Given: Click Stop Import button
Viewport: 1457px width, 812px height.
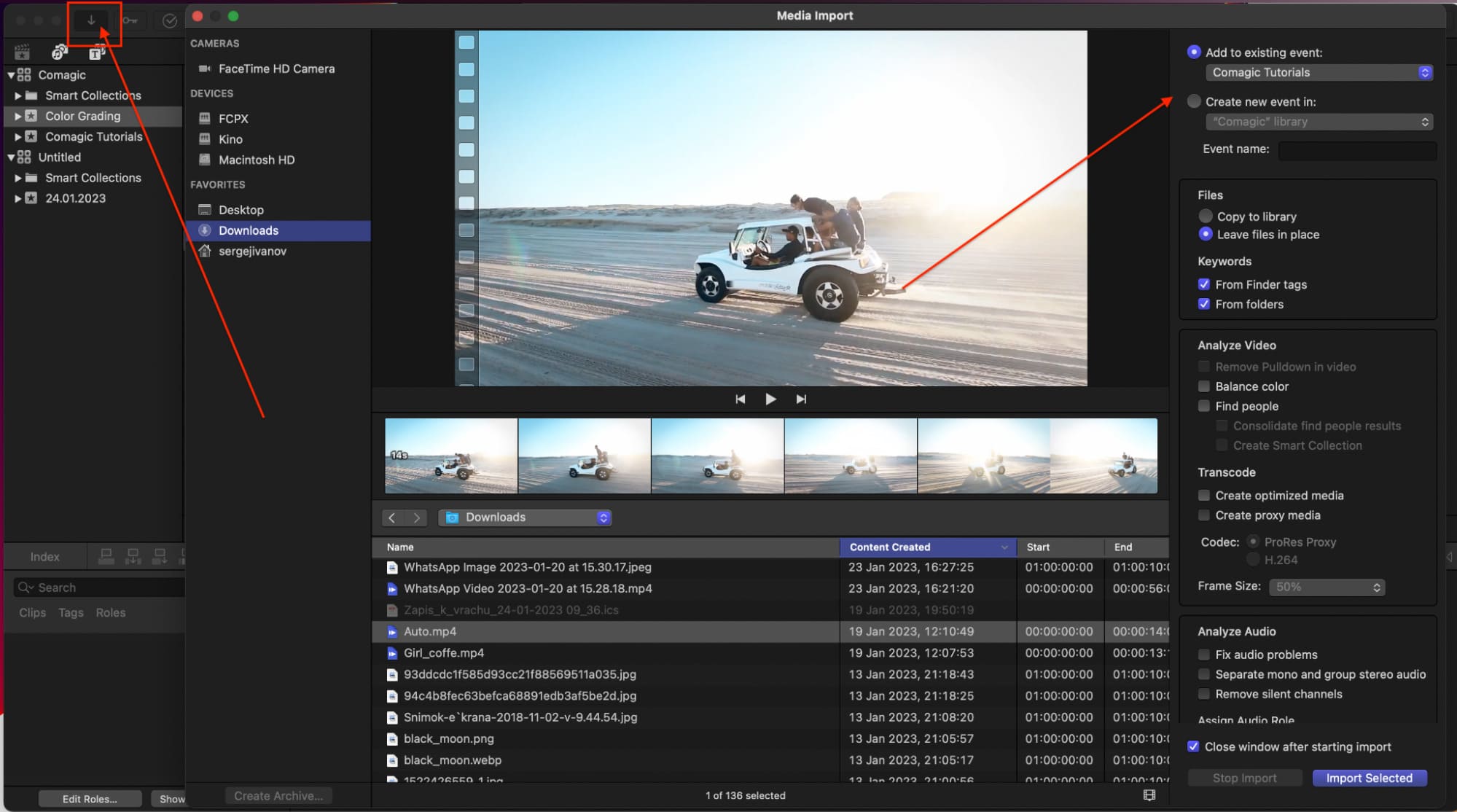Looking at the screenshot, I should (1244, 778).
